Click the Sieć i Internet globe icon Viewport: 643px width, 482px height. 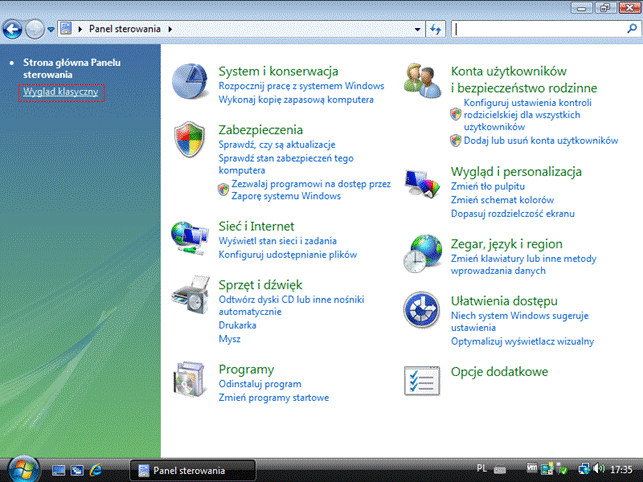189,238
